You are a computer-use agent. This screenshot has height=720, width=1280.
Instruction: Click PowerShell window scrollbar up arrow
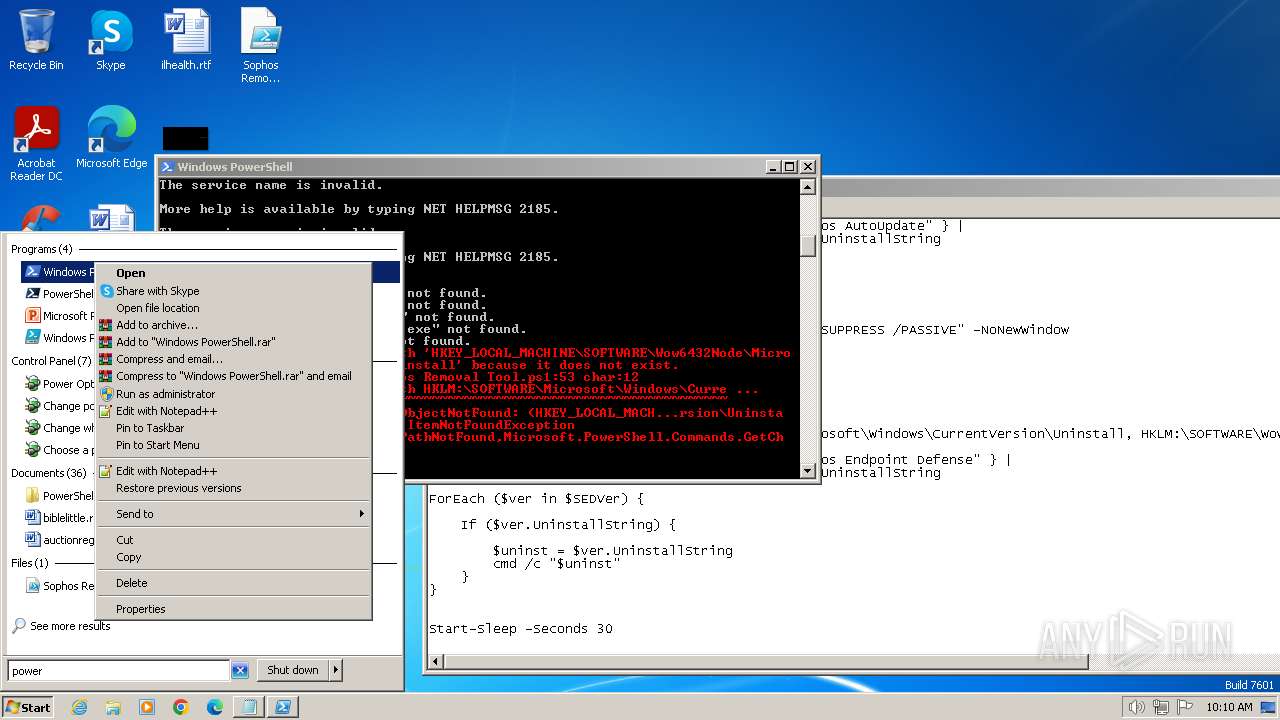pyautogui.click(x=809, y=187)
